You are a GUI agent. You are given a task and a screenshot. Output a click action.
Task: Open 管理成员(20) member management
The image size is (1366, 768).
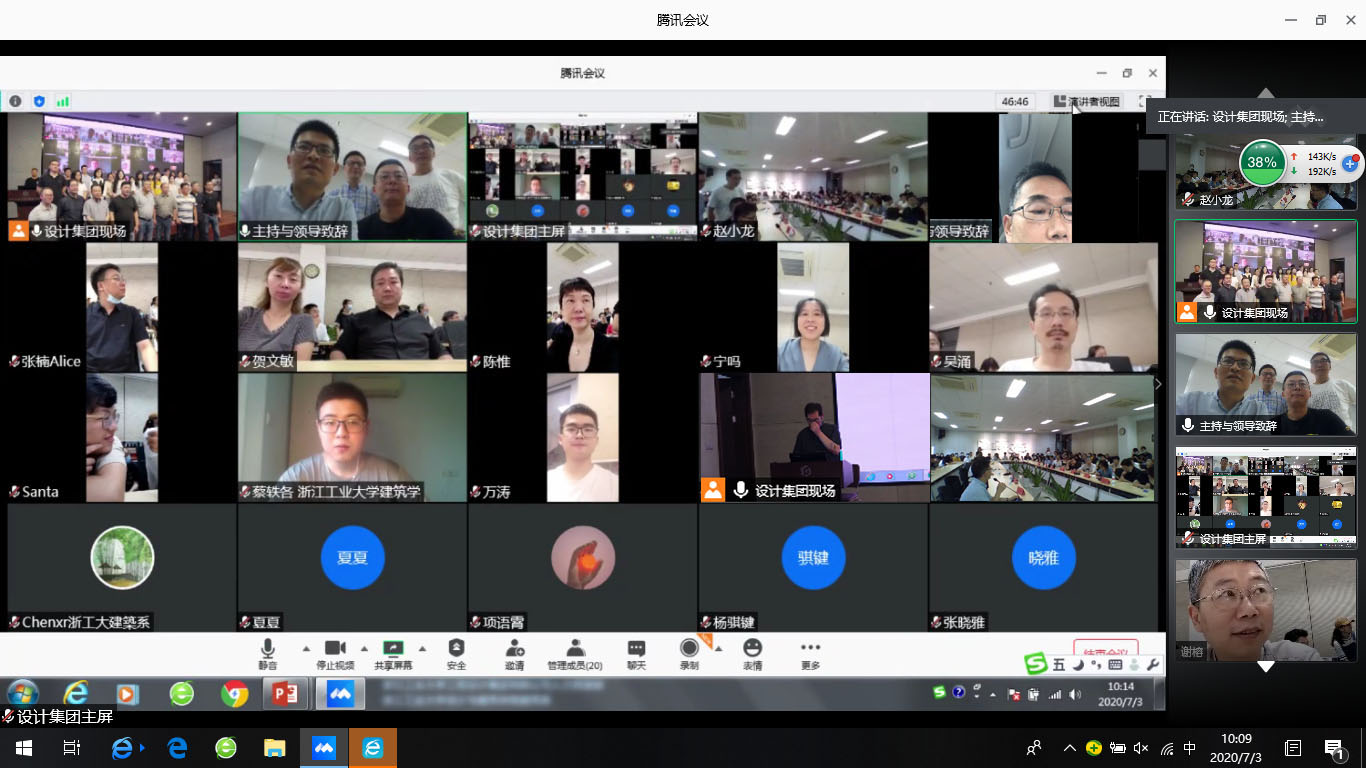pos(574,651)
